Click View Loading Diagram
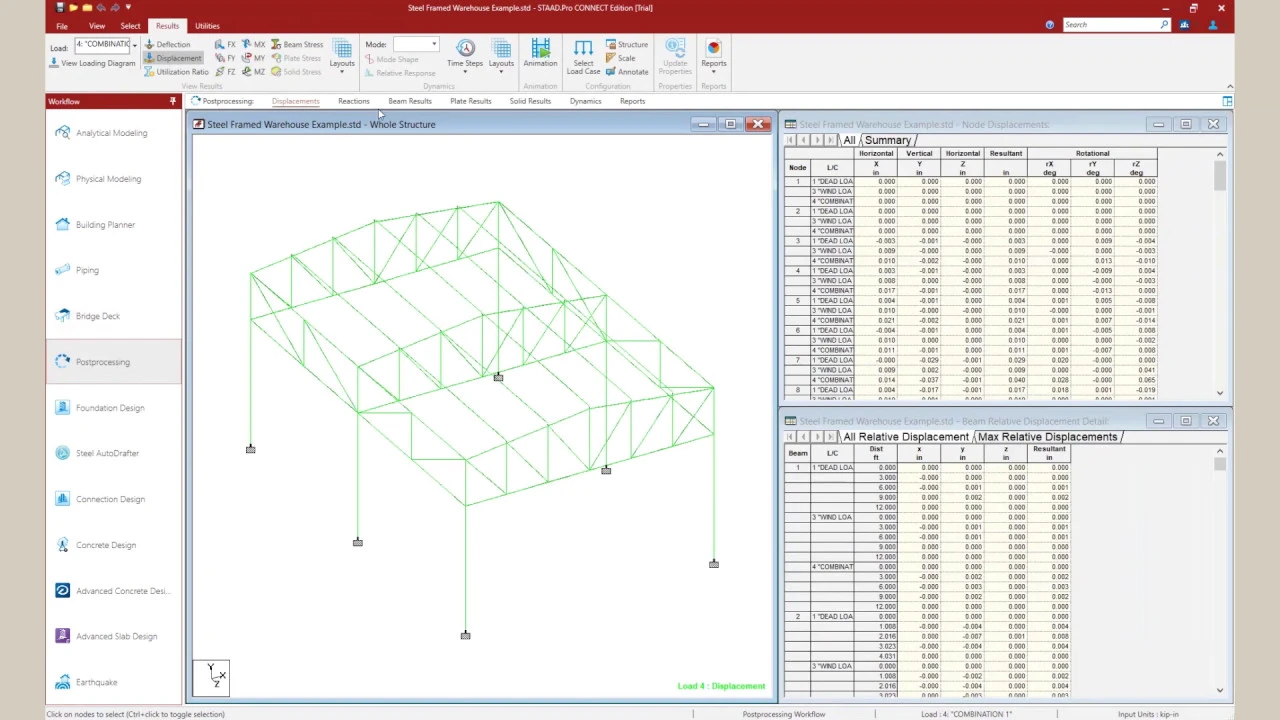 pyautogui.click(x=93, y=63)
